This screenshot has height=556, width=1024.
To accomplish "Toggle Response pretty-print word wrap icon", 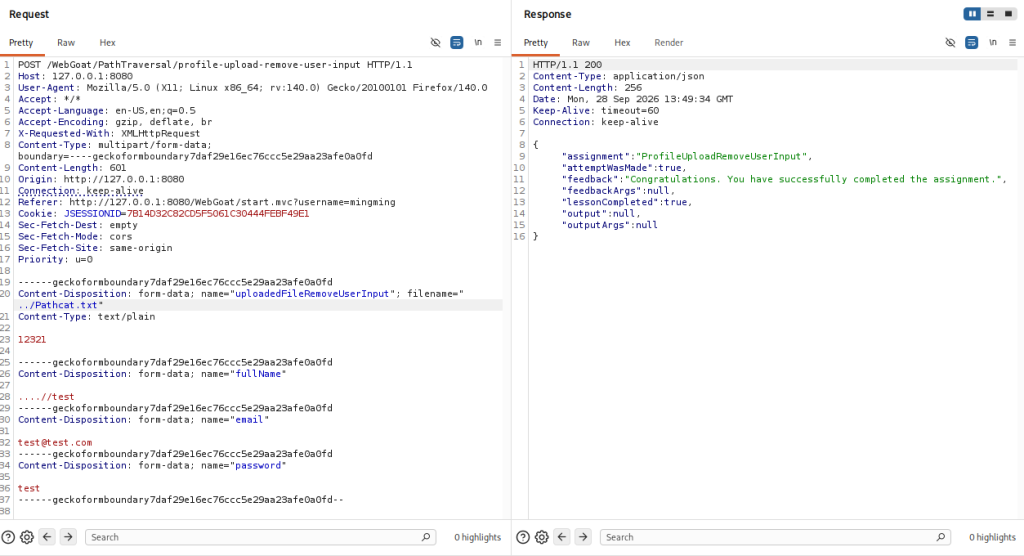I will pyautogui.click(x=971, y=42).
